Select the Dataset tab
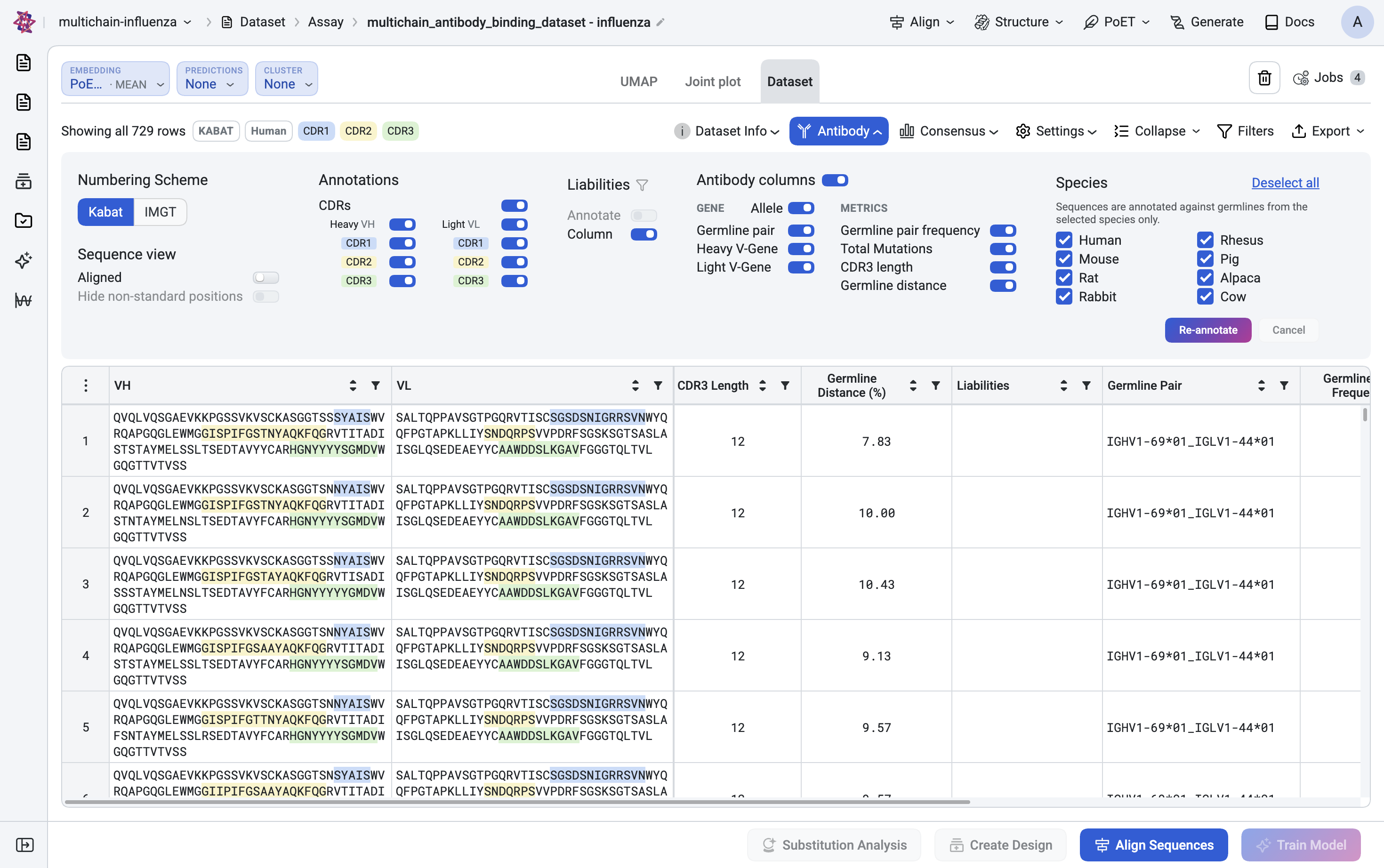The height and width of the screenshot is (868, 1384). (789, 81)
